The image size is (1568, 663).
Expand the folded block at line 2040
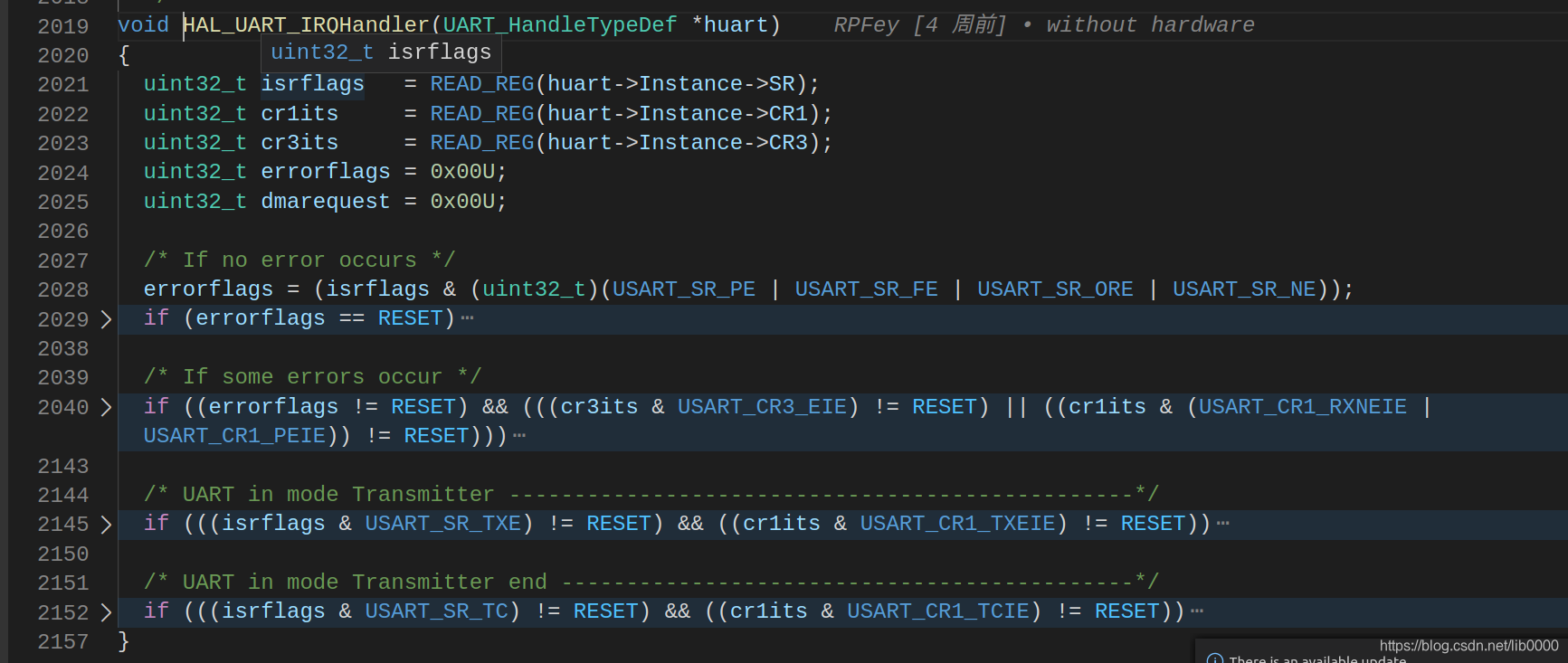click(x=106, y=407)
